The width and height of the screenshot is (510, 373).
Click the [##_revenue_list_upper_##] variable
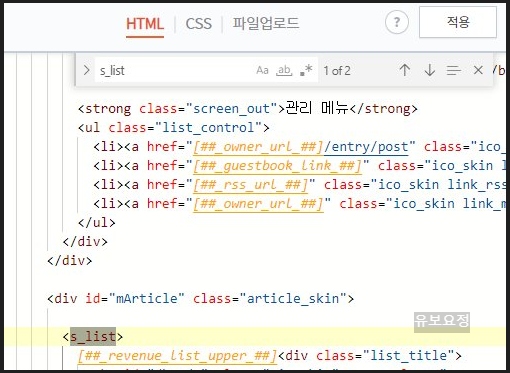point(177,356)
